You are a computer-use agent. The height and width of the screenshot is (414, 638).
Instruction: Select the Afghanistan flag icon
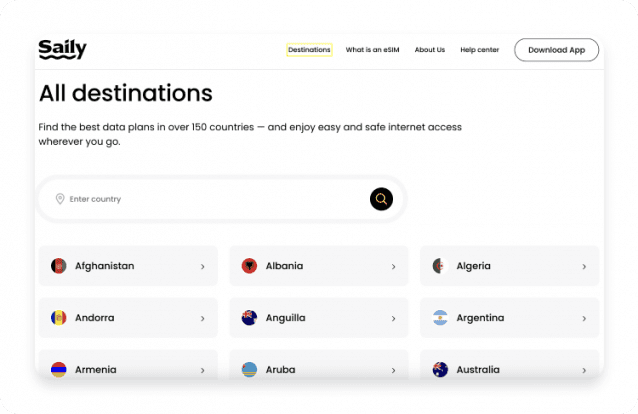[x=59, y=266]
